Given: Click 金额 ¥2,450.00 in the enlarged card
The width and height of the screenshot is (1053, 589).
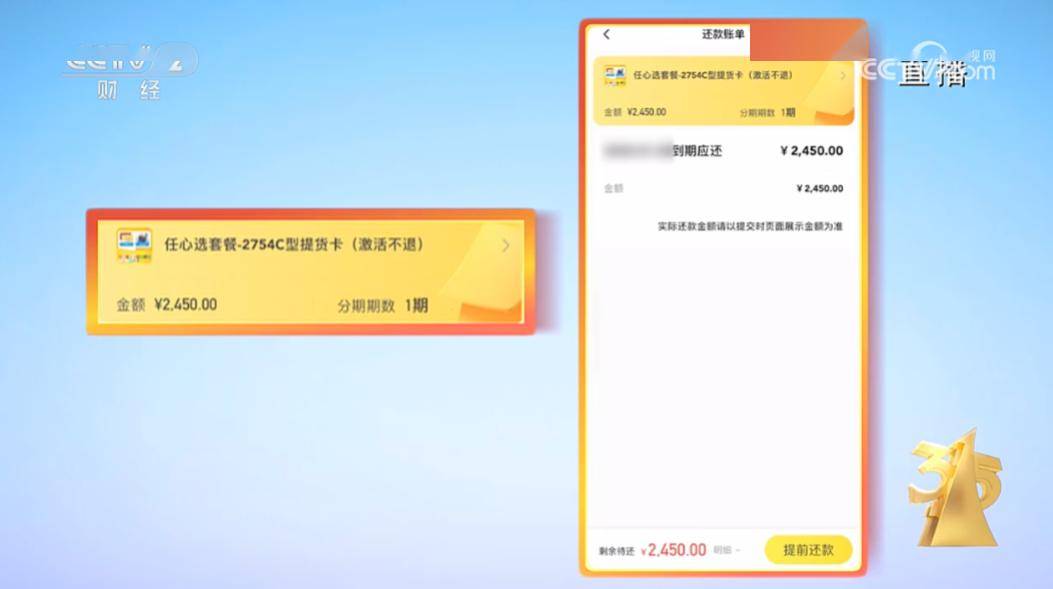Looking at the screenshot, I should (x=167, y=305).
